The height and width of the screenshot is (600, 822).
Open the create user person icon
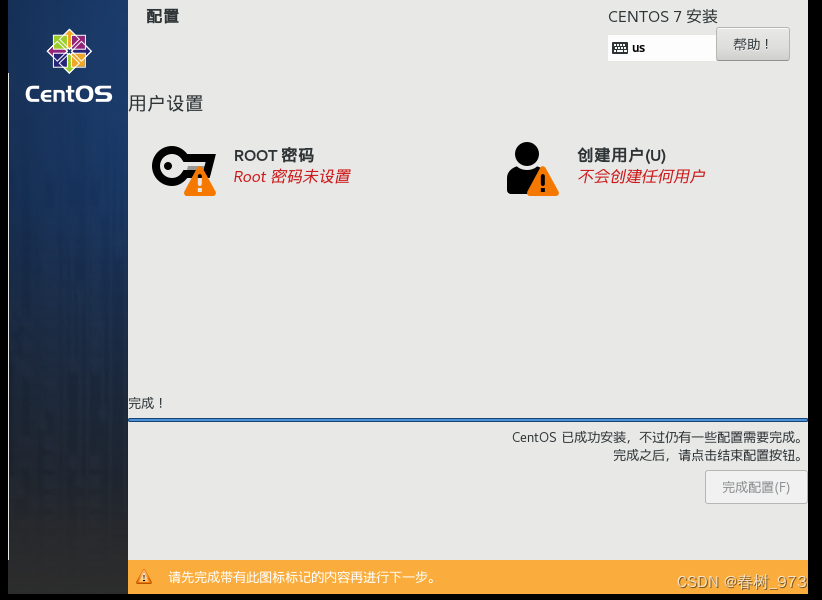coord(532,169)
